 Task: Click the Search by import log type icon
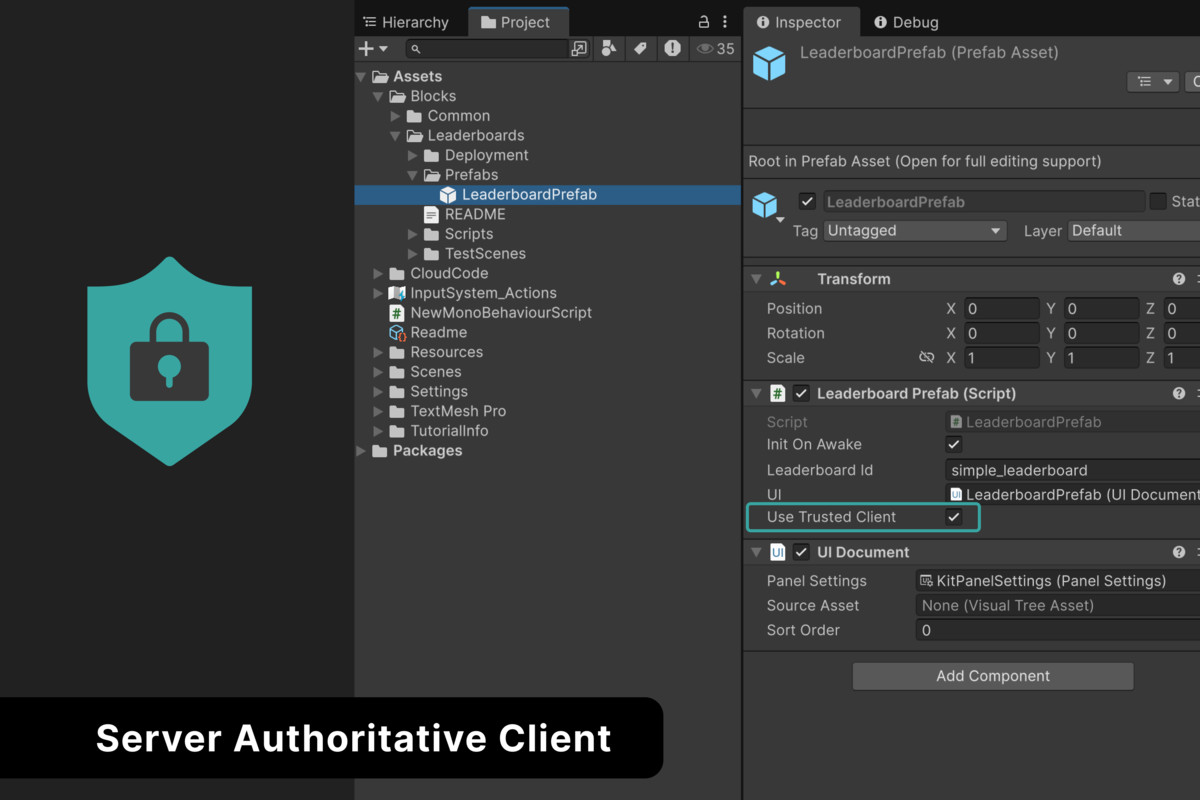click(672, 48)
